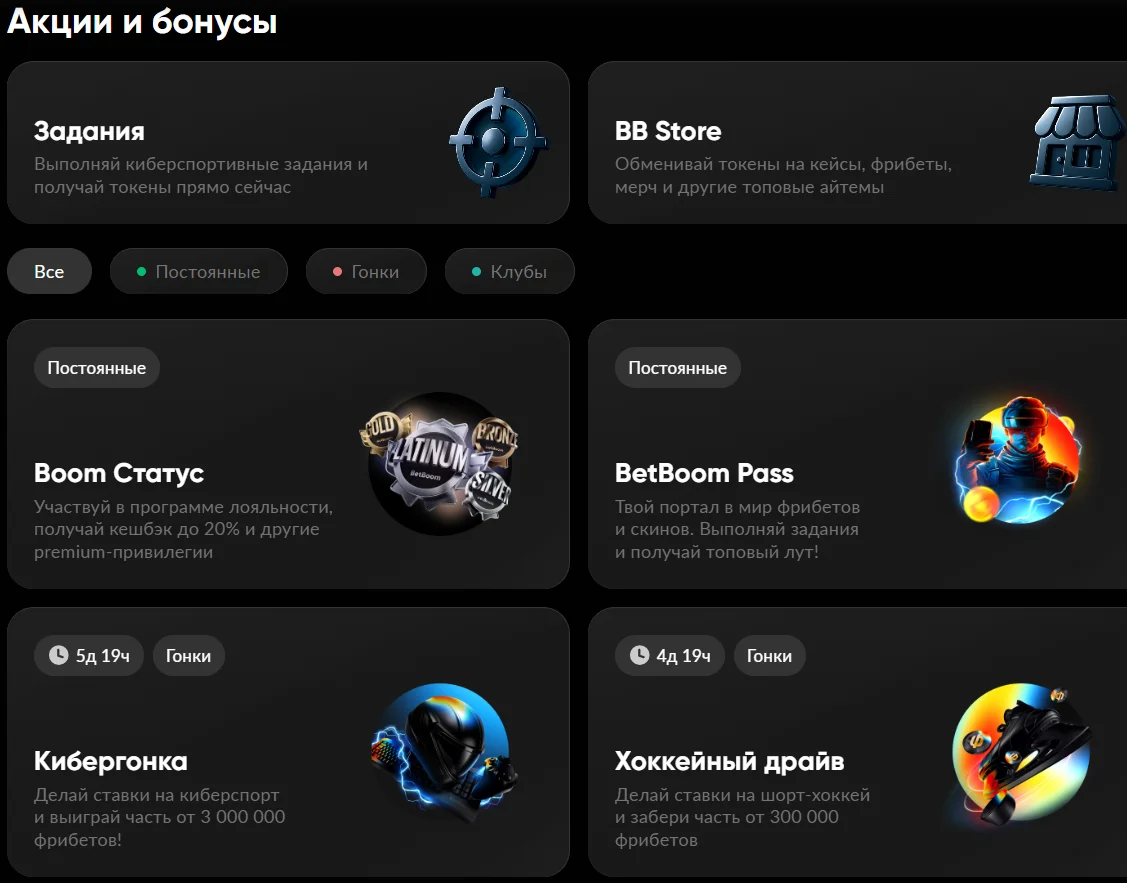Click the clock icon on Кибергонка timer

point(59,656)
